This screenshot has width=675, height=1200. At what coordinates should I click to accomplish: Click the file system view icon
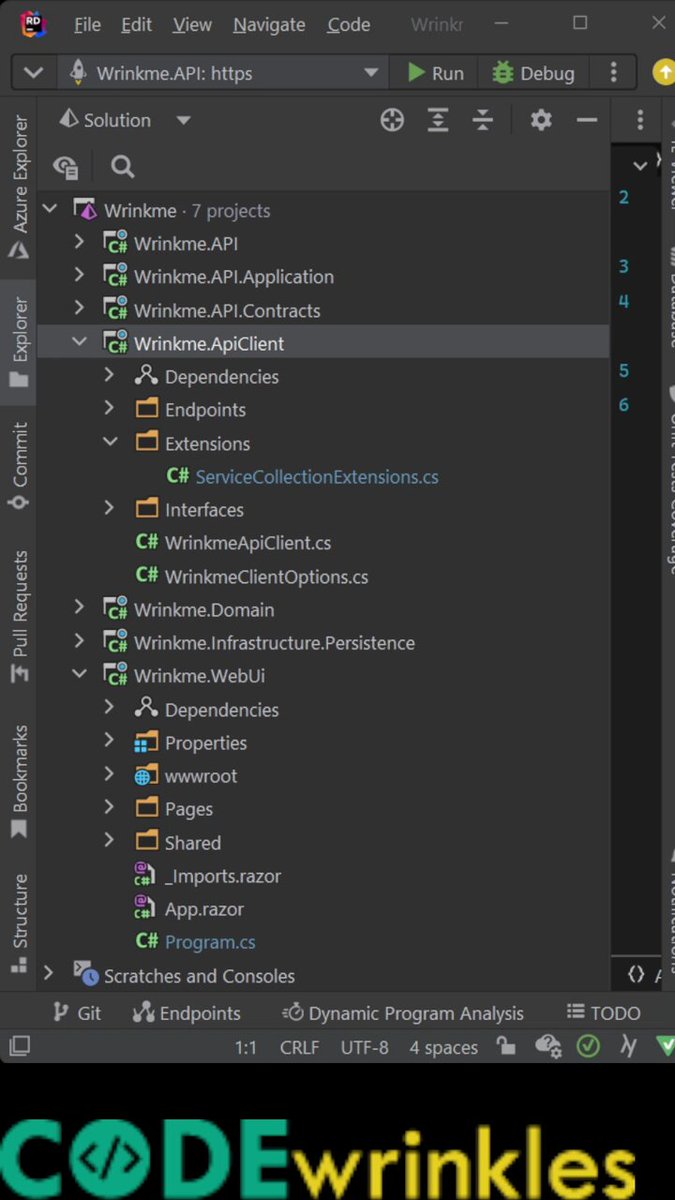point(66,166)
